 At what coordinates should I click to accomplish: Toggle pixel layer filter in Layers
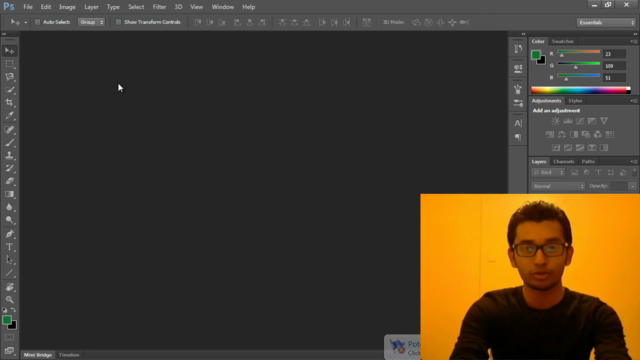(574, 173)
